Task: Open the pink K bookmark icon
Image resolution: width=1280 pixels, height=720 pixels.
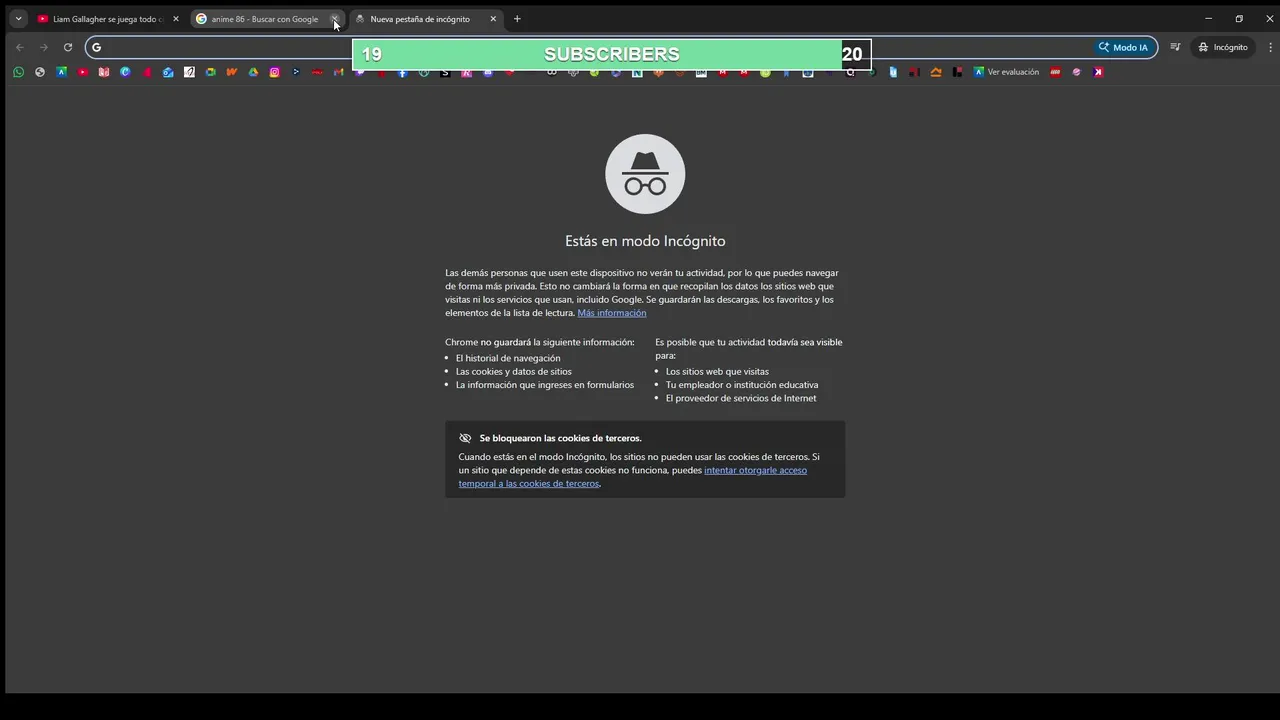Action: [1098, 72]
